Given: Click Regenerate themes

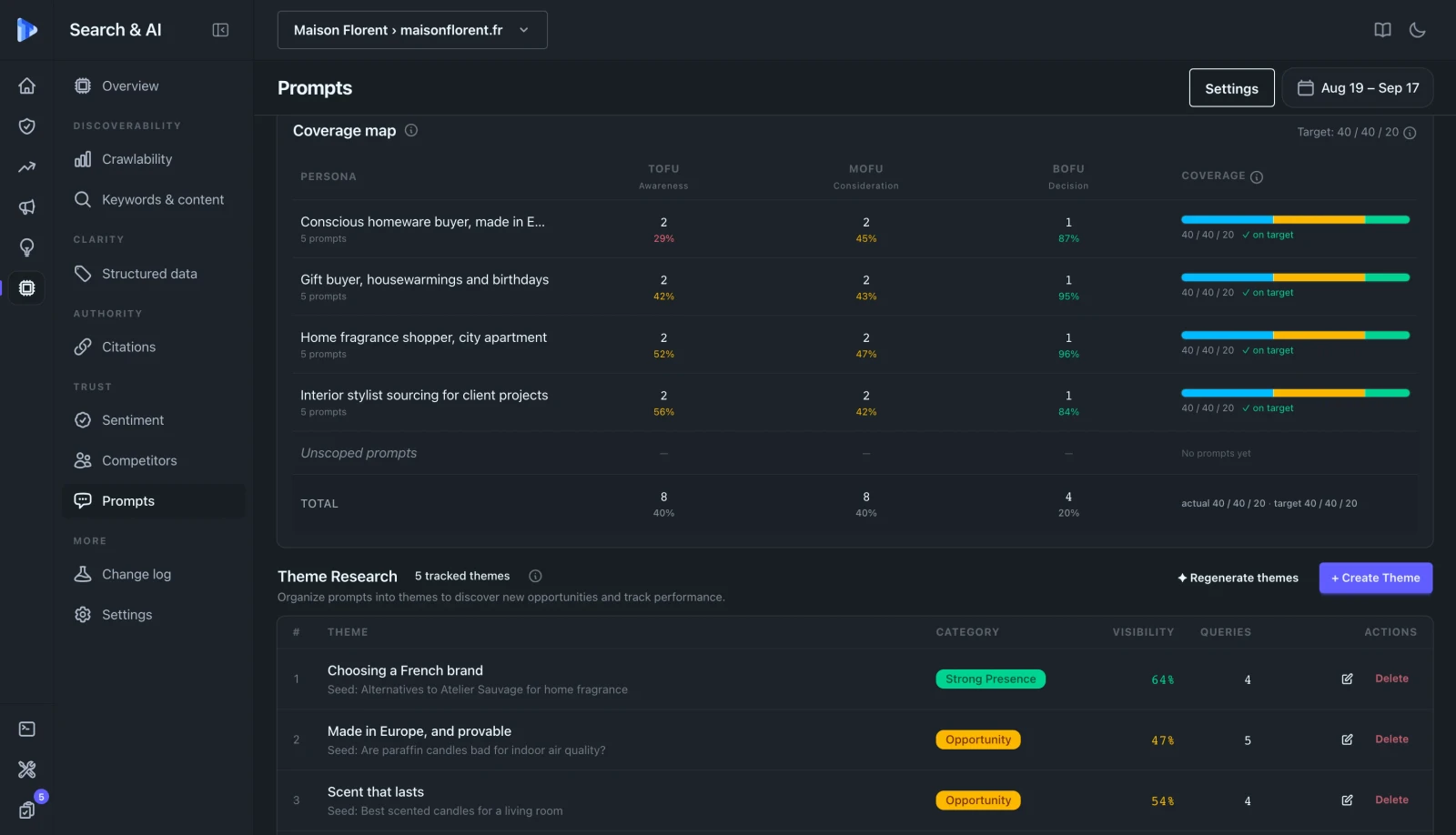Looking at the screenshot, I should [x=1238, y=578].
